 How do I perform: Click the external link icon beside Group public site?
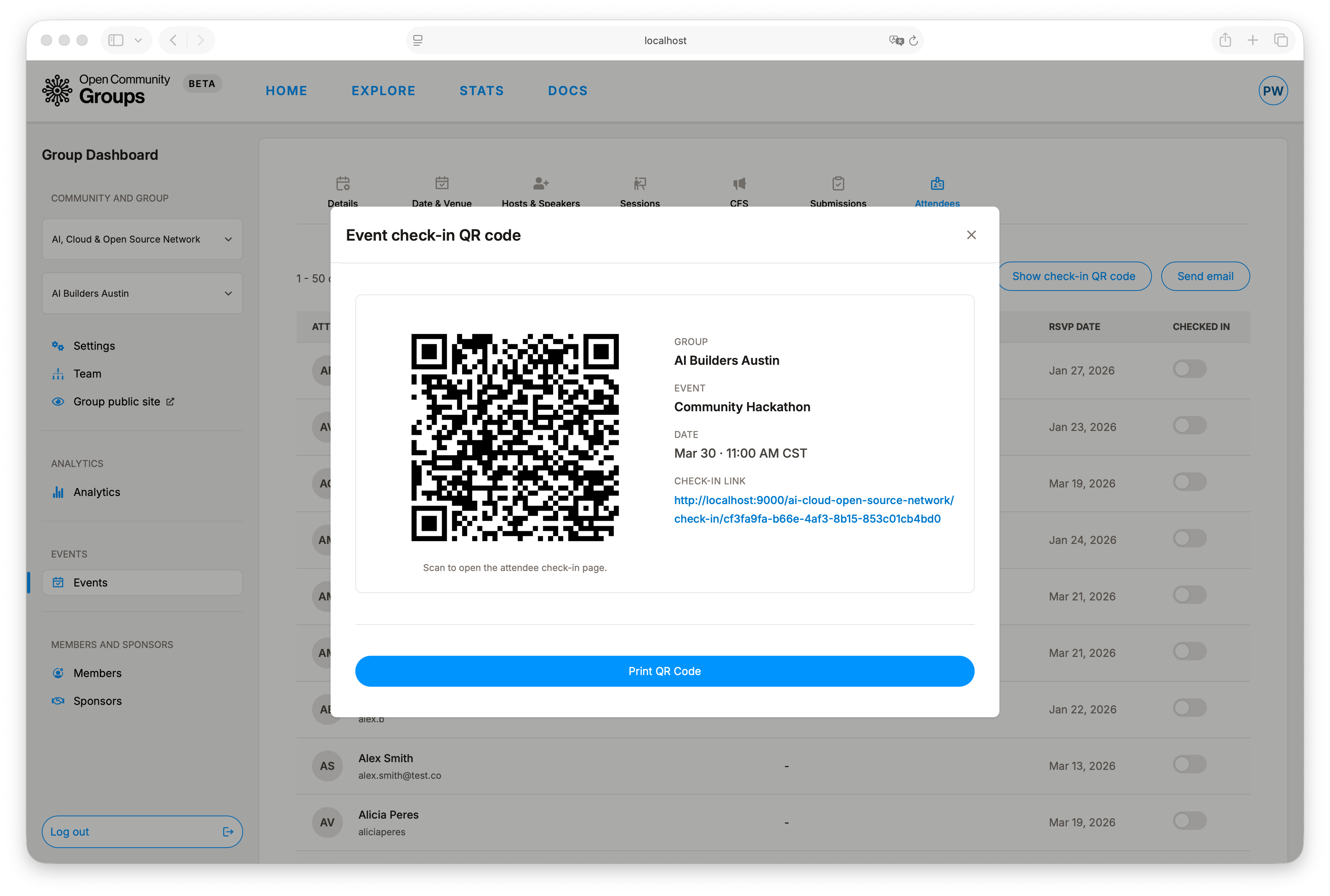click(x=170, y=402)
